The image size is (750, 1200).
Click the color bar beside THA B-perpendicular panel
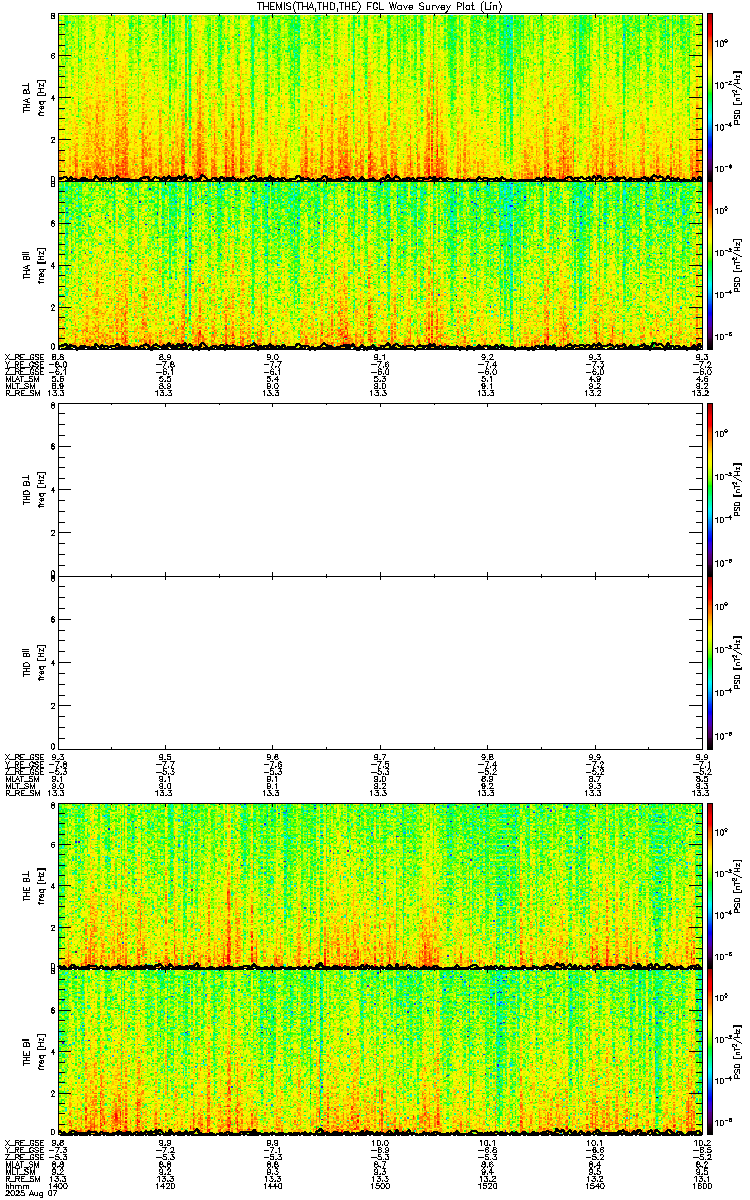(710, 96)
